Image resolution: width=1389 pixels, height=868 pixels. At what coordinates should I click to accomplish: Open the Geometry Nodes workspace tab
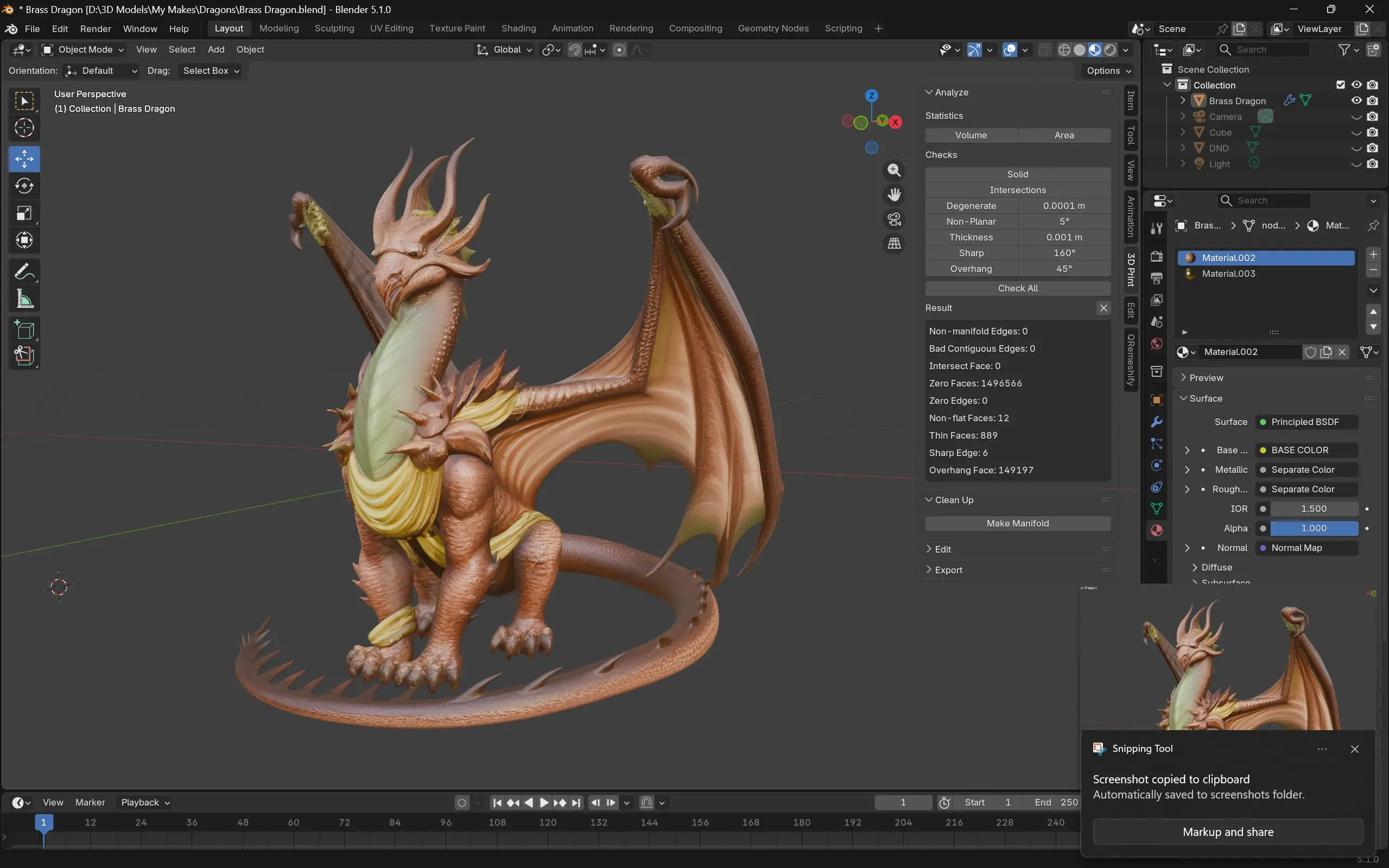tap(773, 29)
